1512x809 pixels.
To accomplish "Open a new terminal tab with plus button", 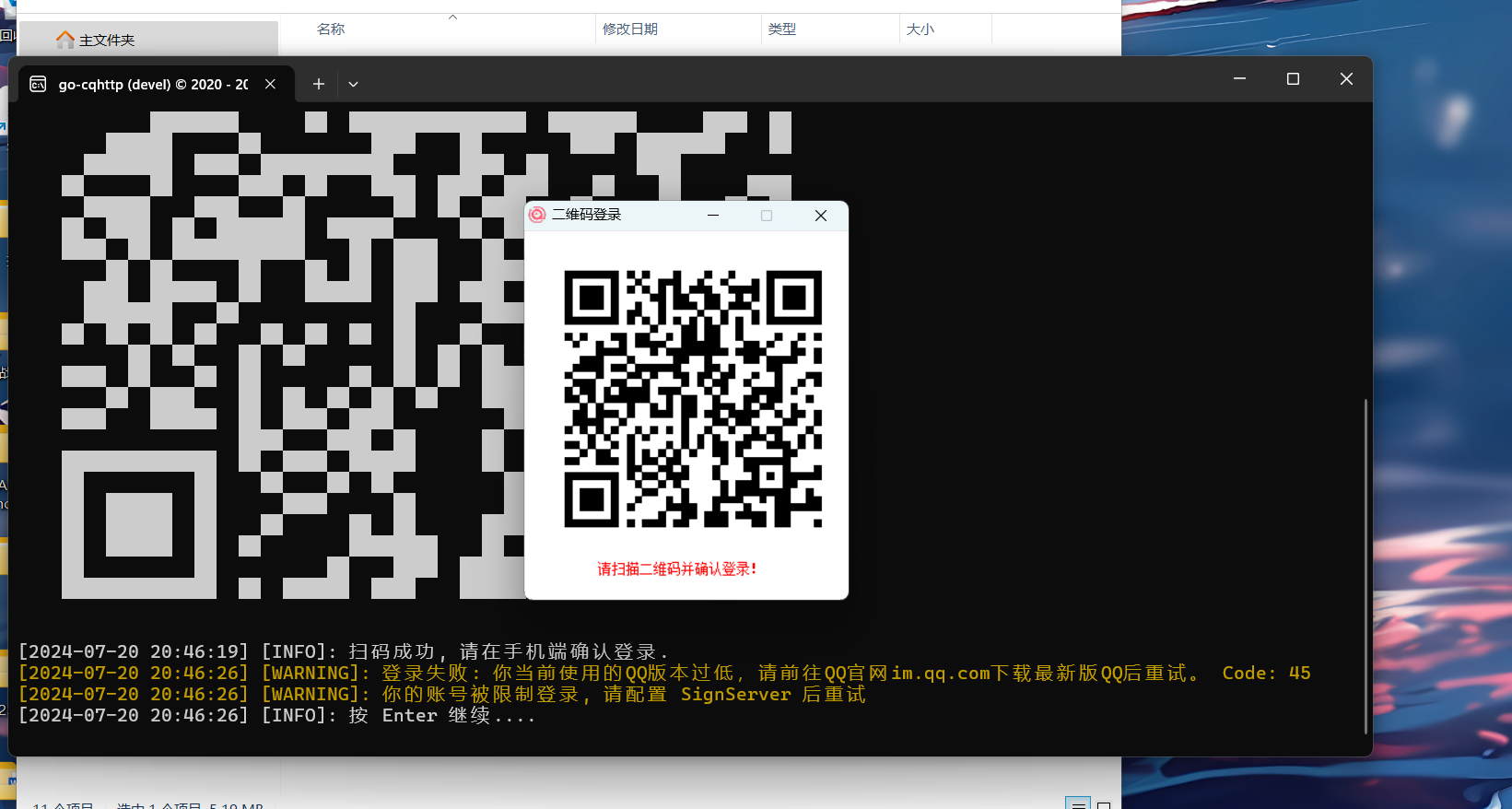I will 319,84.
